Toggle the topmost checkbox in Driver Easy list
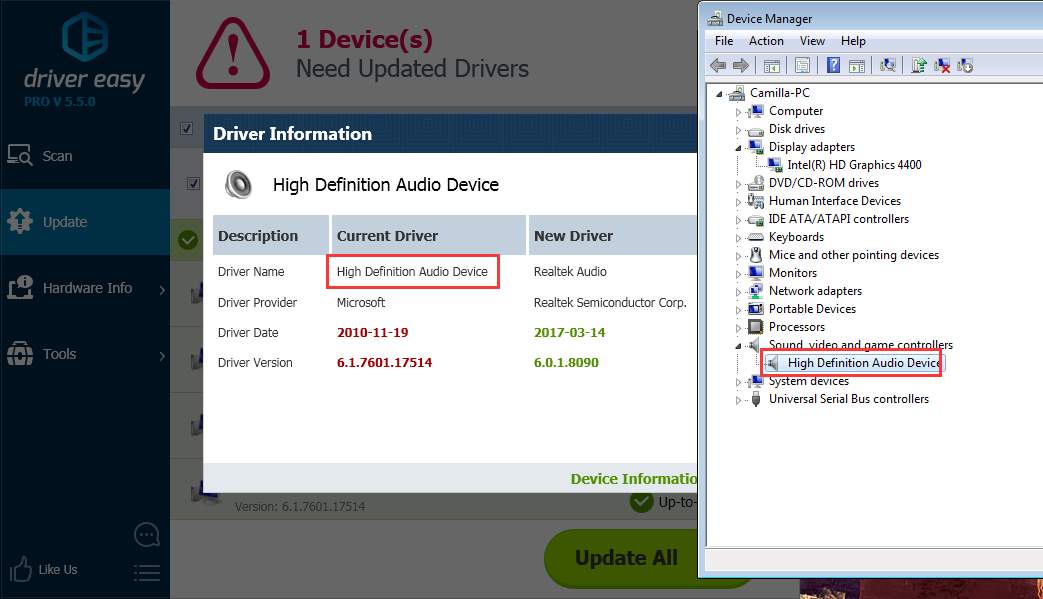 [x=186, y=128]
